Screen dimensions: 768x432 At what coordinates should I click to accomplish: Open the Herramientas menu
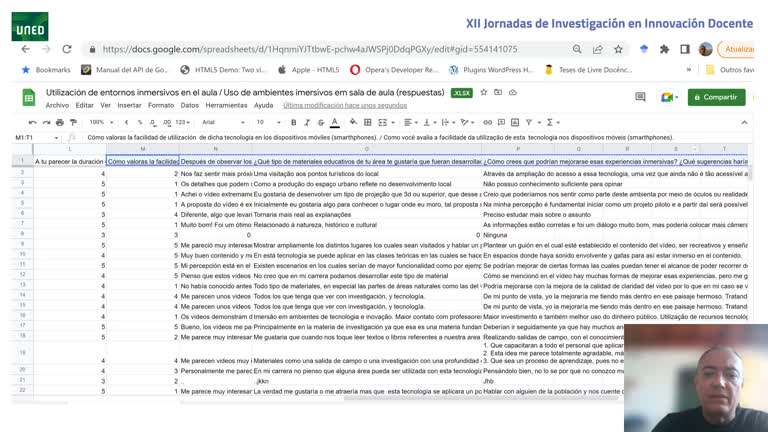[226, 105]
